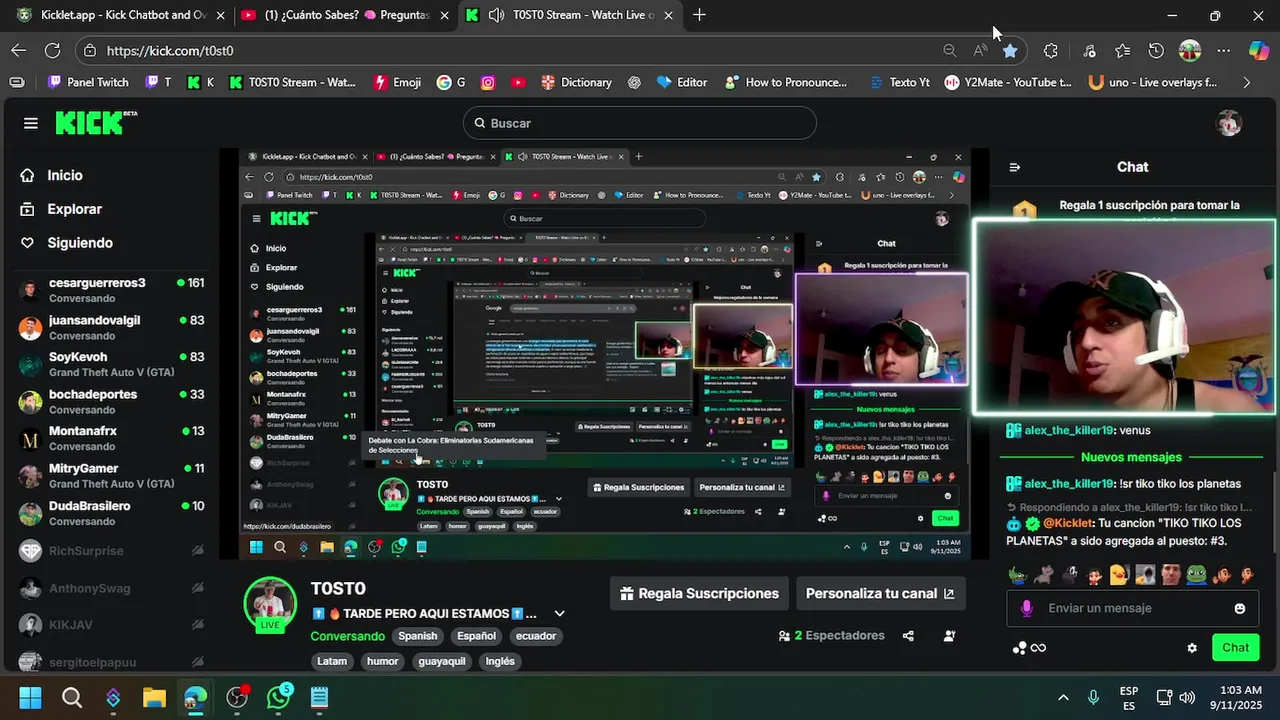Open a new browser tab
Viewport: 1280px width, 720px height.
(699, 15)
